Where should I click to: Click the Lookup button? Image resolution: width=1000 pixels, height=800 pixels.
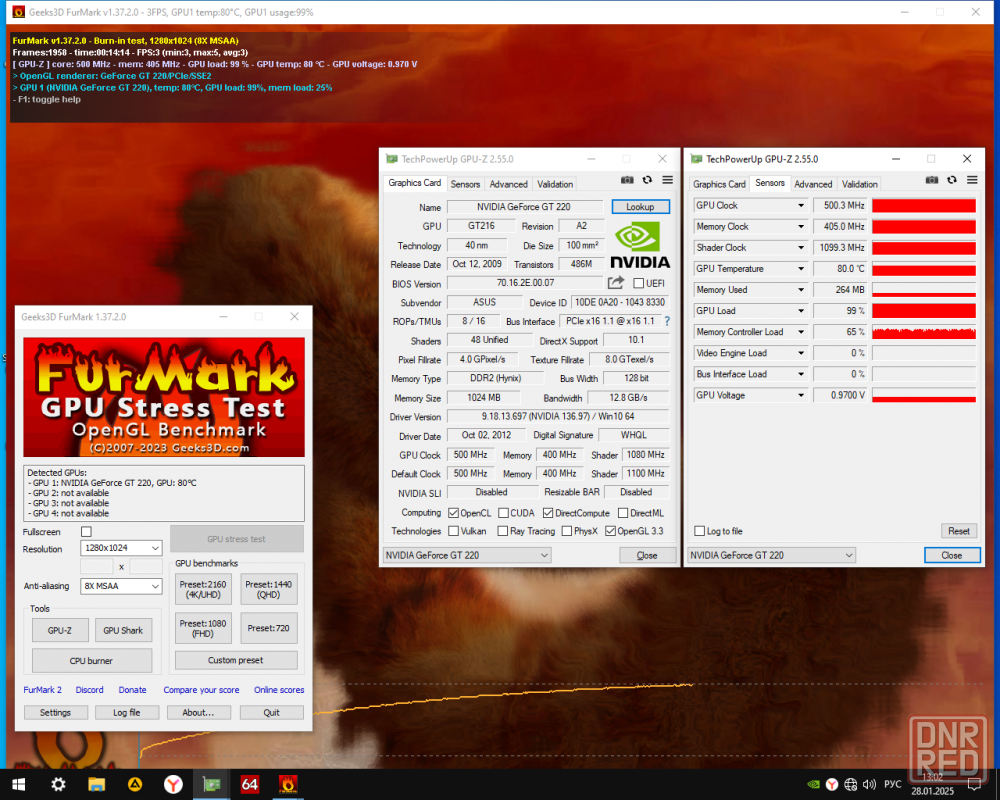click(x=640, y=207)
